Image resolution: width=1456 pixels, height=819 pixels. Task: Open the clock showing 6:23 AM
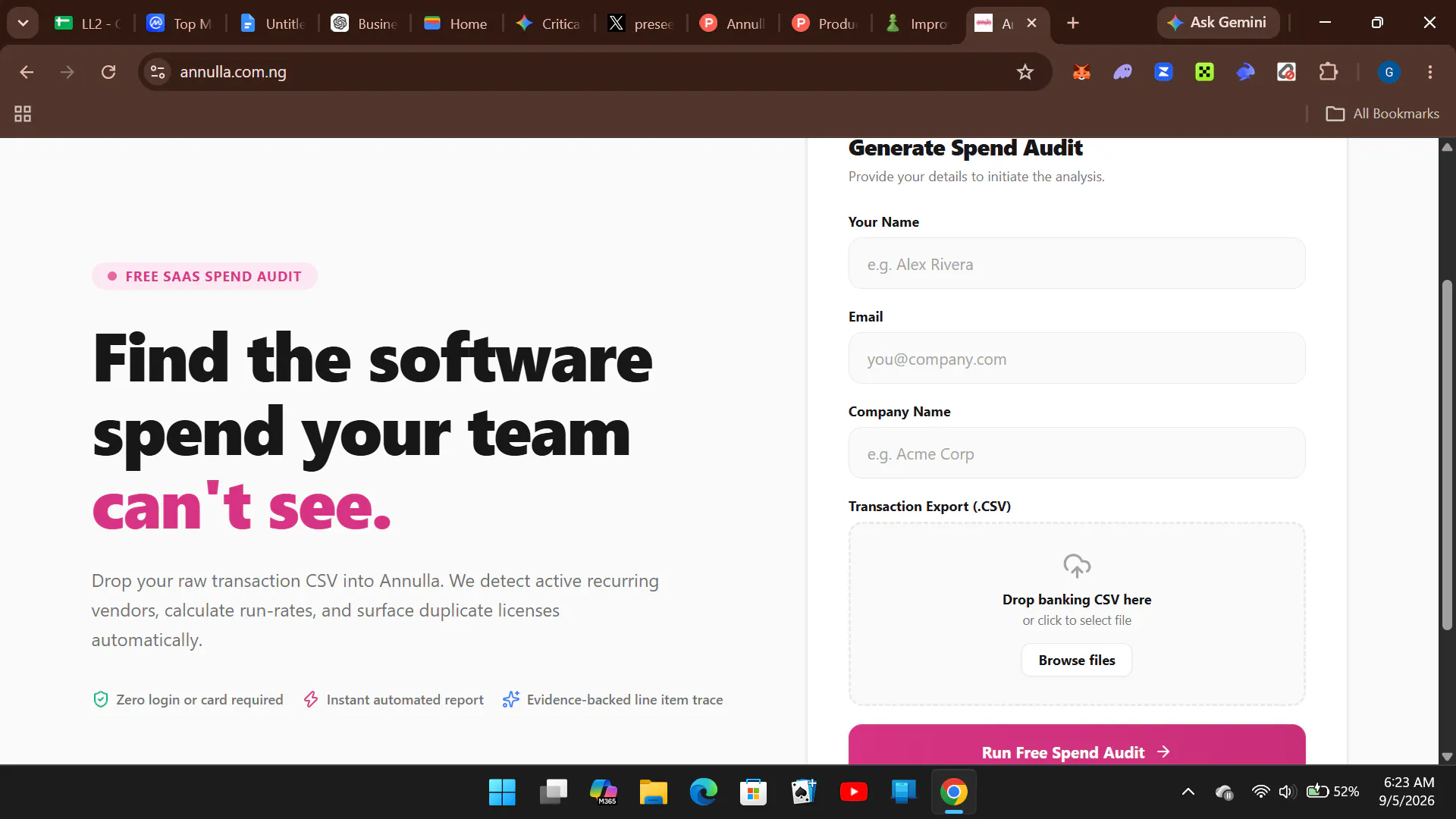coord(1407,792)
